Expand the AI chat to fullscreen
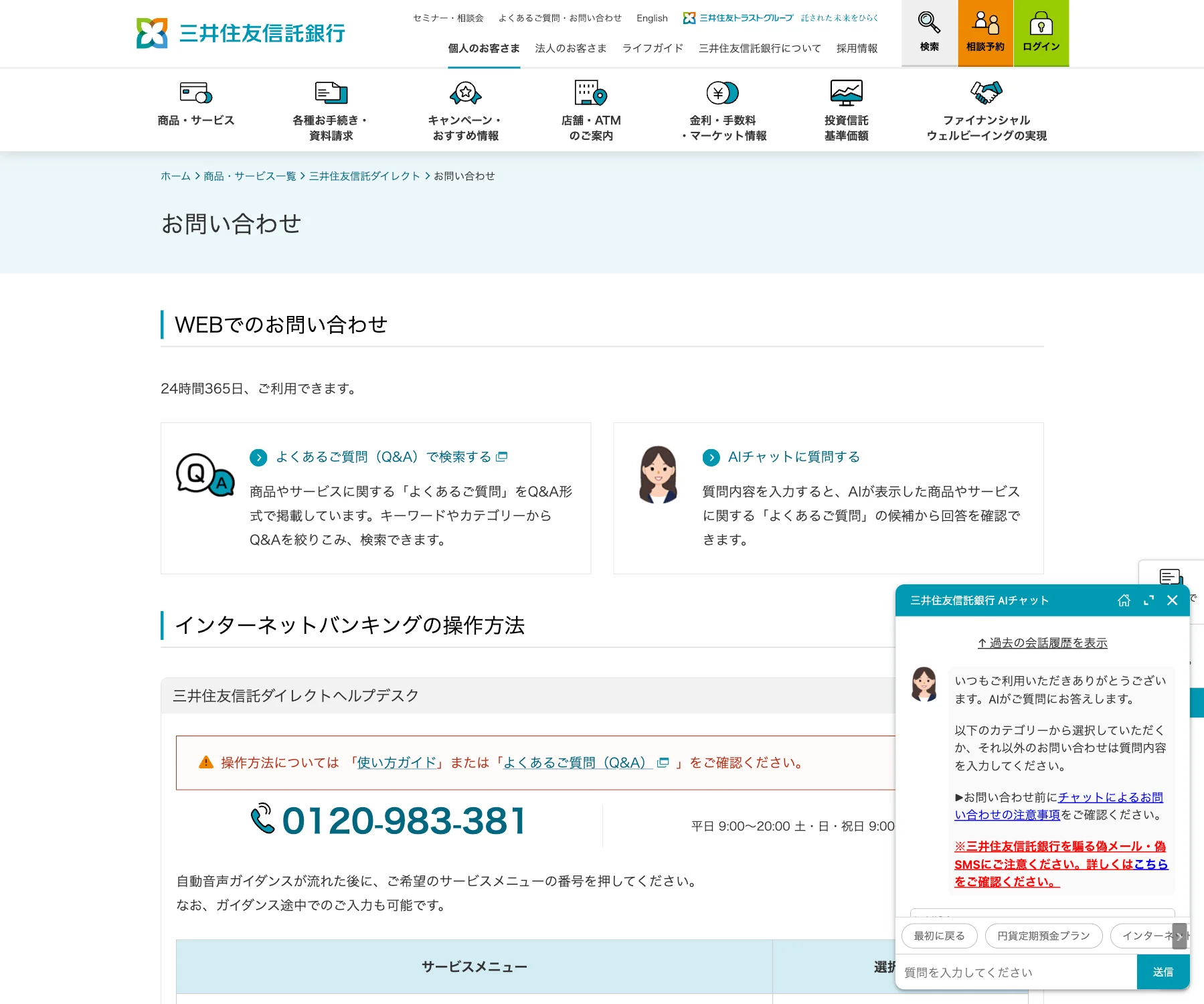This screenshot has height=1004, width=1204. pyautogui.click(x=1148, y=600)
